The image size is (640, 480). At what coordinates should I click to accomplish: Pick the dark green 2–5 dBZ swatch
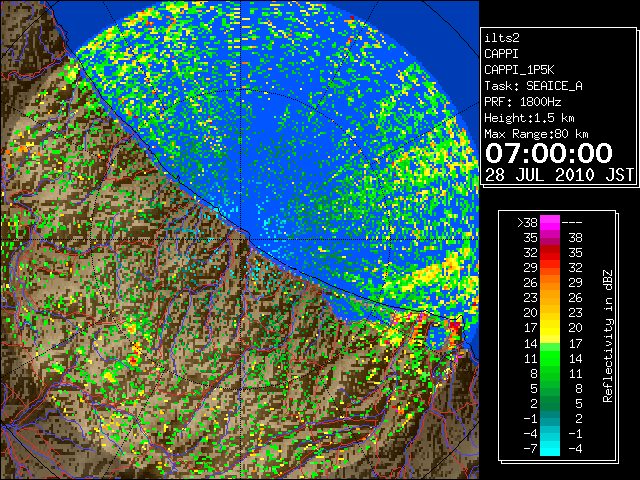click(x=550, y=403)
